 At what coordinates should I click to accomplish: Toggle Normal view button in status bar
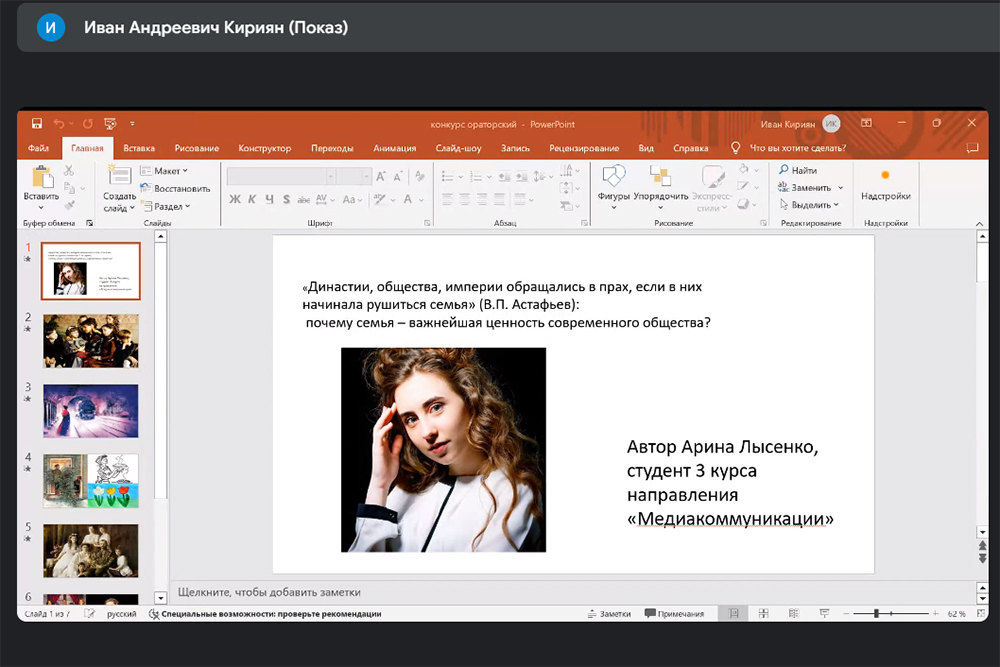point(733,613)
